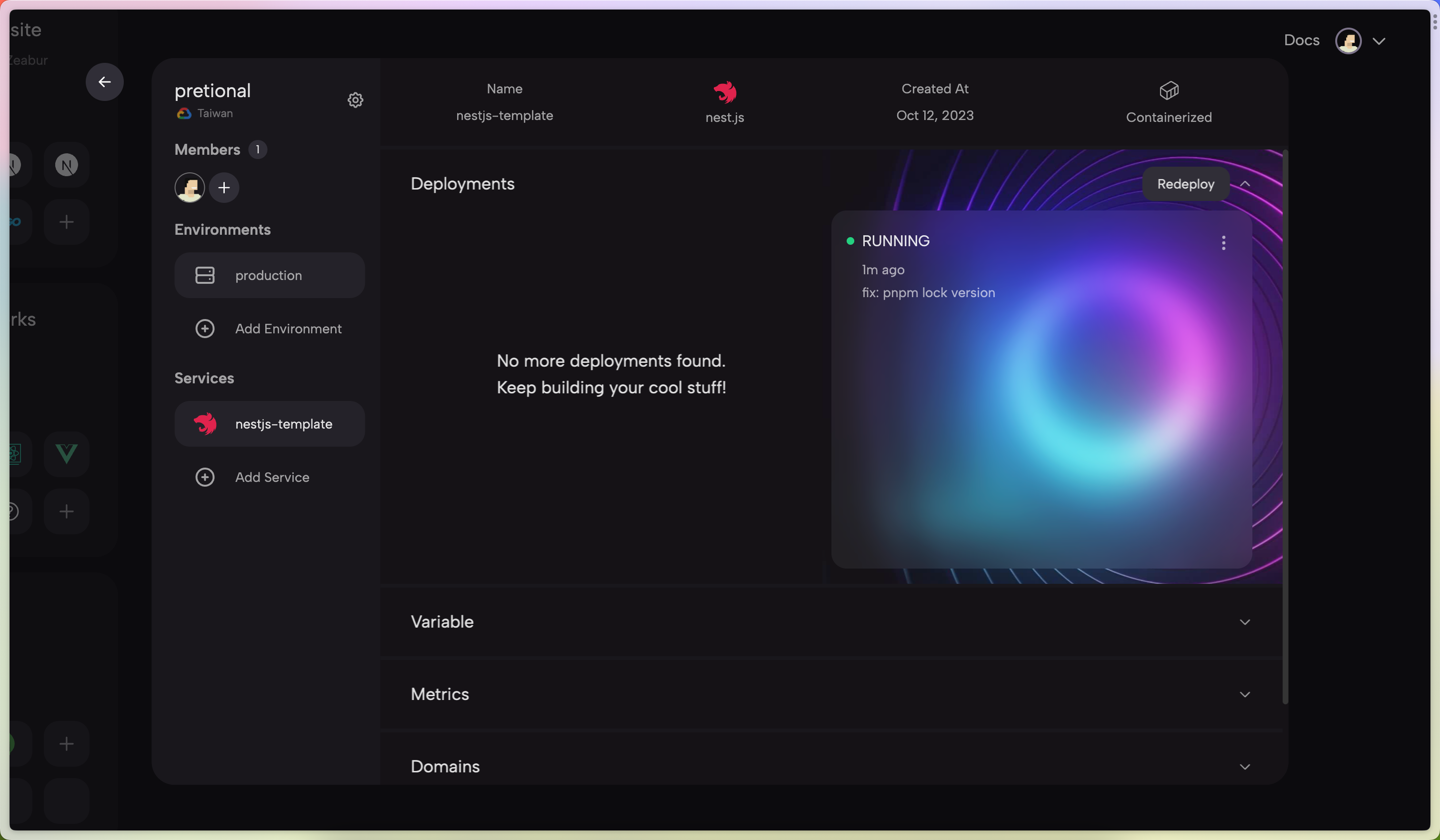Click the back arrow button
The image size is (1440, 840).
105,82
